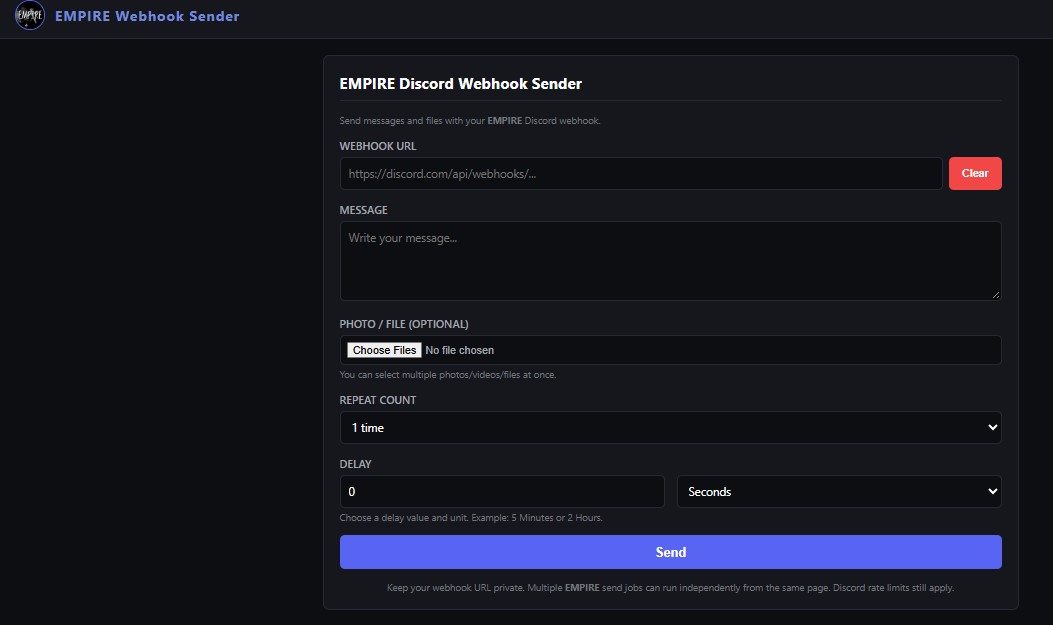Screen dimensions: 1053x625
Task: Click inside the Message textarea
Action: click(x=670, y=260)
